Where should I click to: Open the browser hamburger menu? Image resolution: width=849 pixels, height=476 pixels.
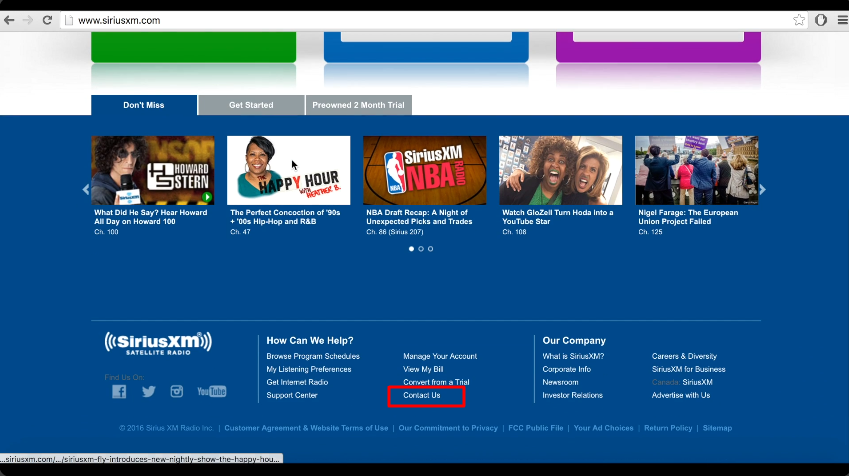coord(843,20)
